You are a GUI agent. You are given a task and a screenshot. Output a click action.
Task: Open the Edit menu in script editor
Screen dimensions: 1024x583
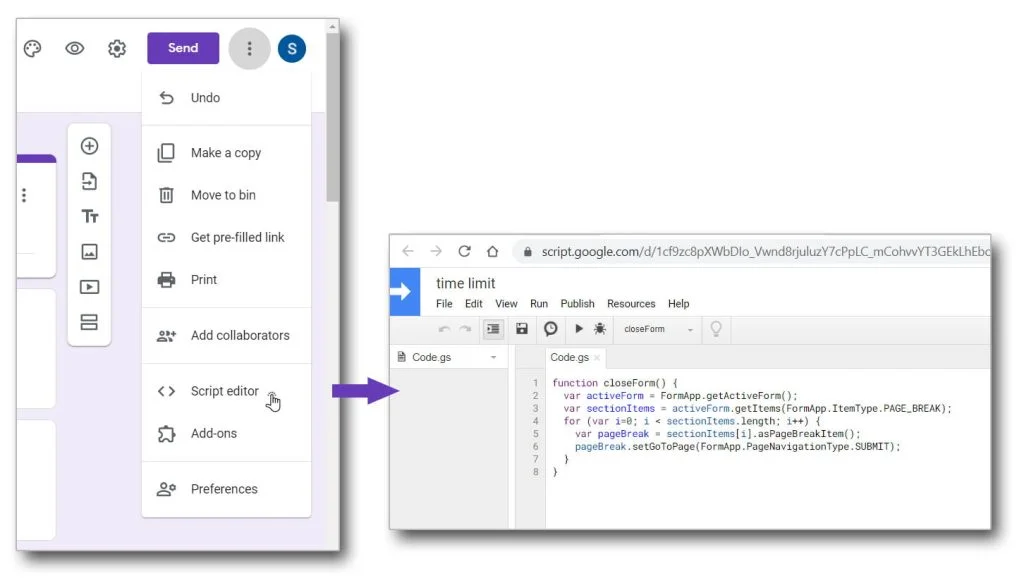(473, 304)
